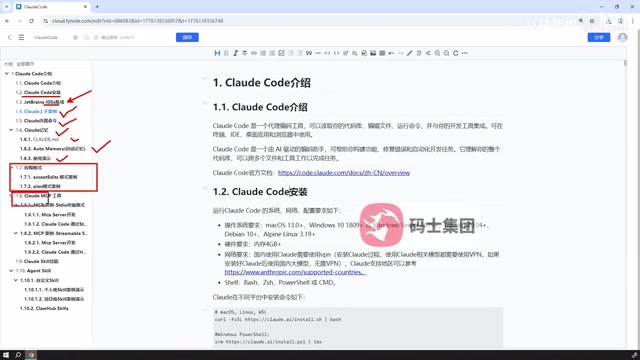Open the user avatar profile menu

(622, 37)
